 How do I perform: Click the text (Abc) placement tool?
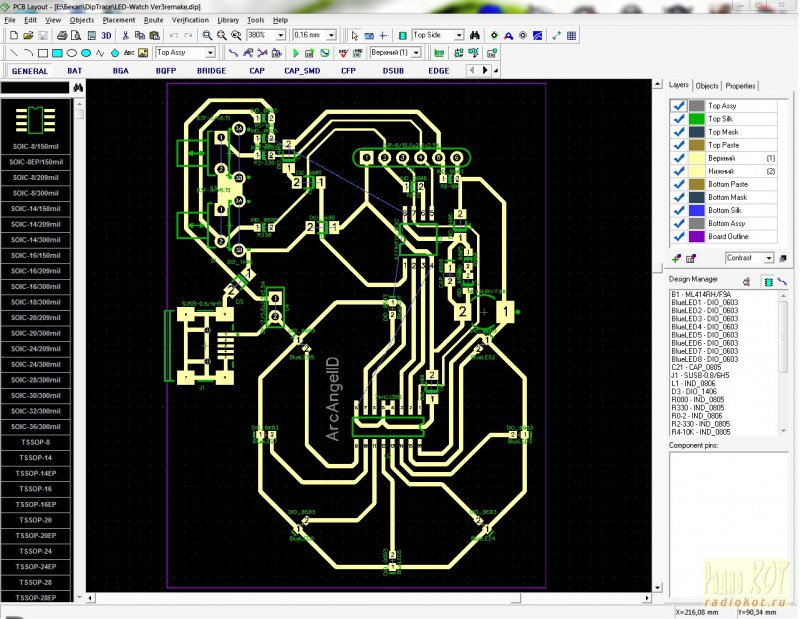click(x=129, y=52)
